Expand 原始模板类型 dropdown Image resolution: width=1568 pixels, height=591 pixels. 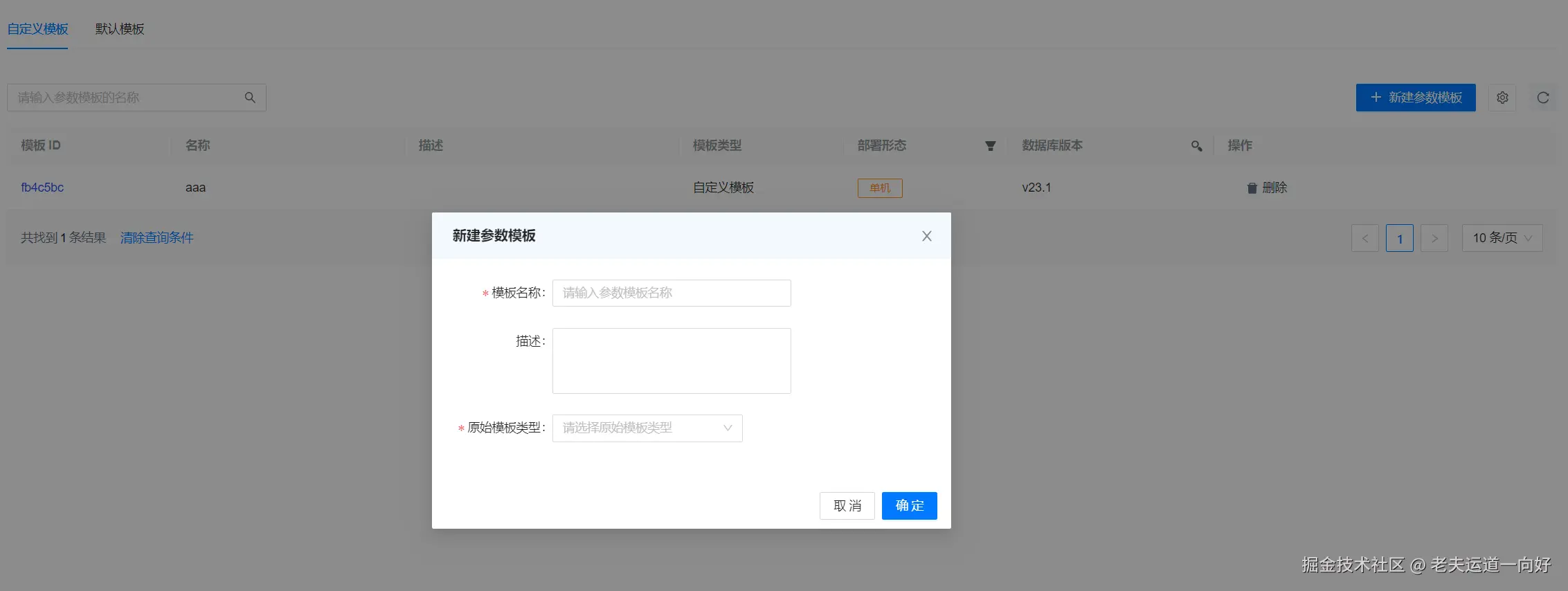(x=647, y=428)
